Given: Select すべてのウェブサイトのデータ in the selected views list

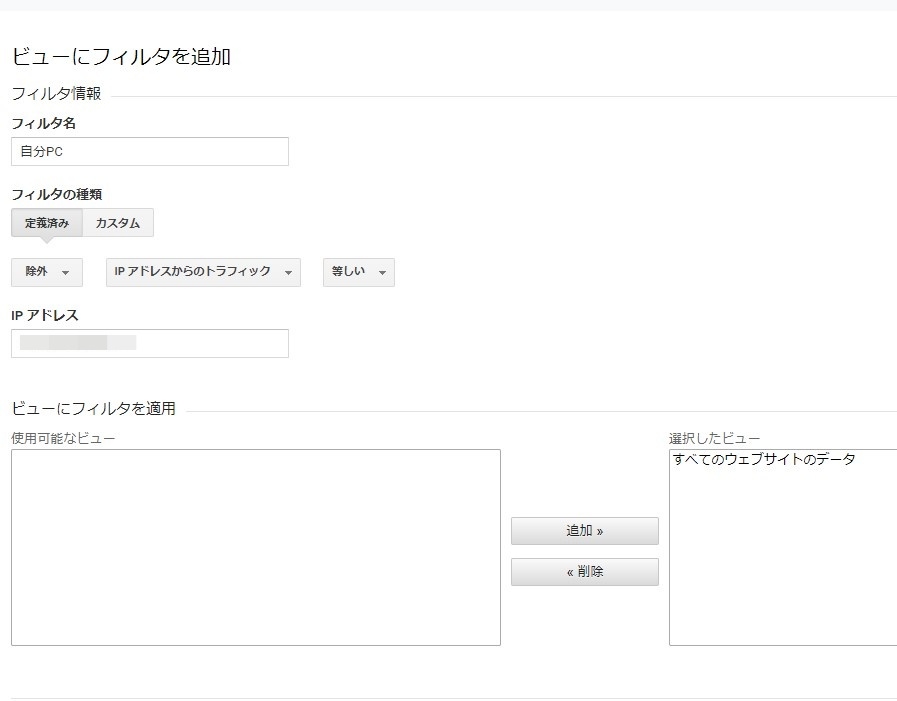Looking at the screenshot, I should [x=762, y=460].
